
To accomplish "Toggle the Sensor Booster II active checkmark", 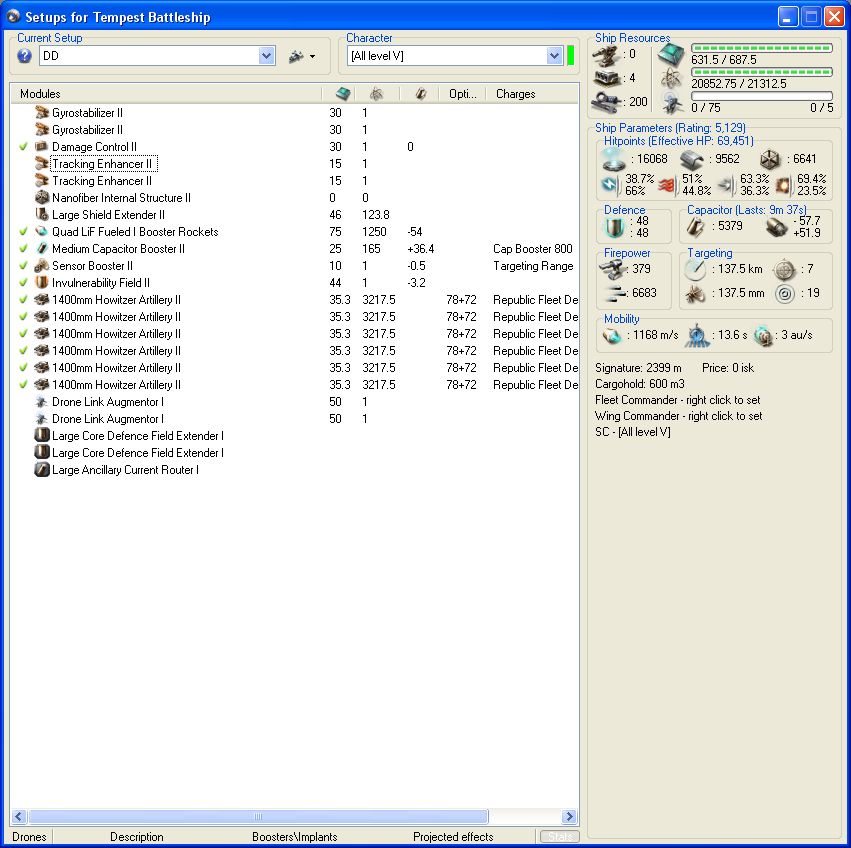I will tap(23, 265).
